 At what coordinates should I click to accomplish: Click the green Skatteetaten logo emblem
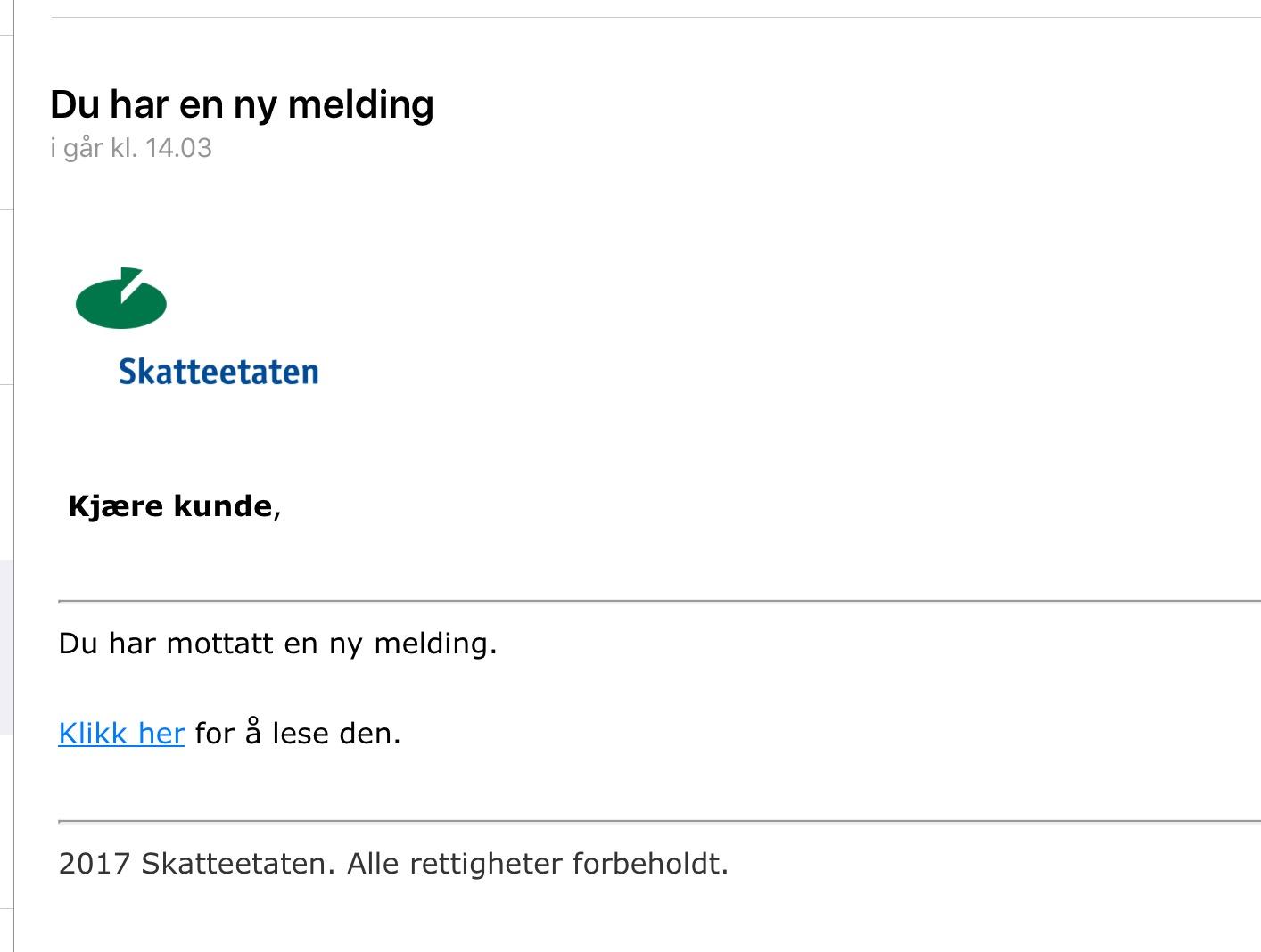121,299
